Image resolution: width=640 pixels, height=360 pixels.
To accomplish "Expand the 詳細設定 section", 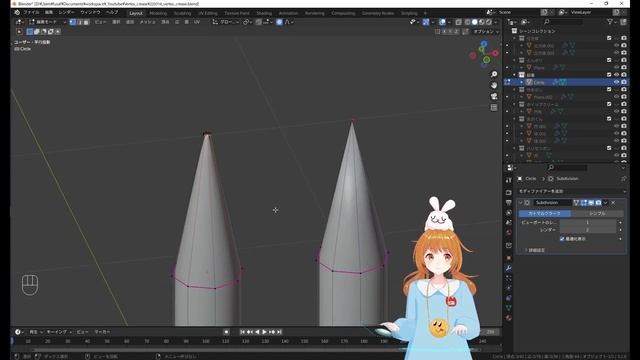I will (535, 250).
